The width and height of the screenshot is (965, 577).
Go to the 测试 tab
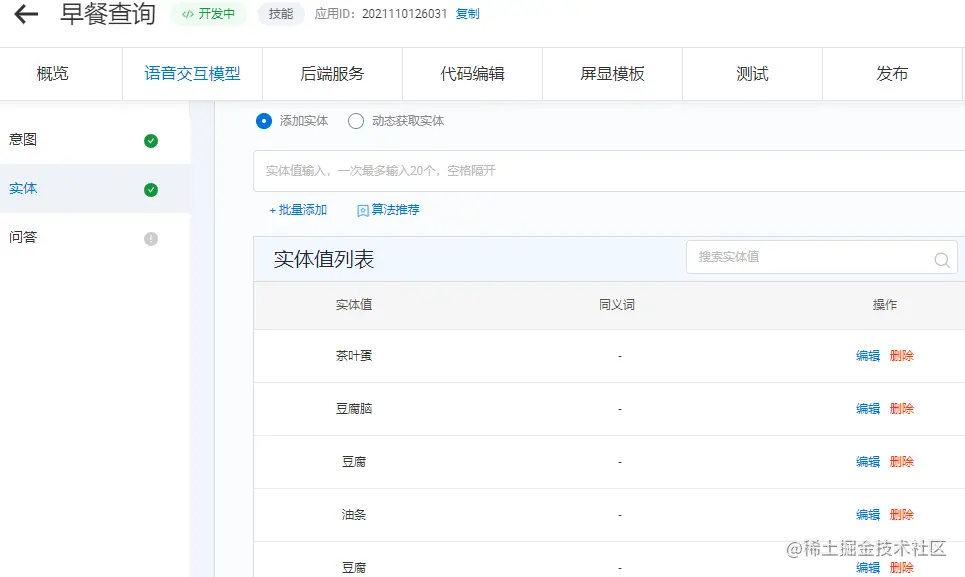click(752, 74)
